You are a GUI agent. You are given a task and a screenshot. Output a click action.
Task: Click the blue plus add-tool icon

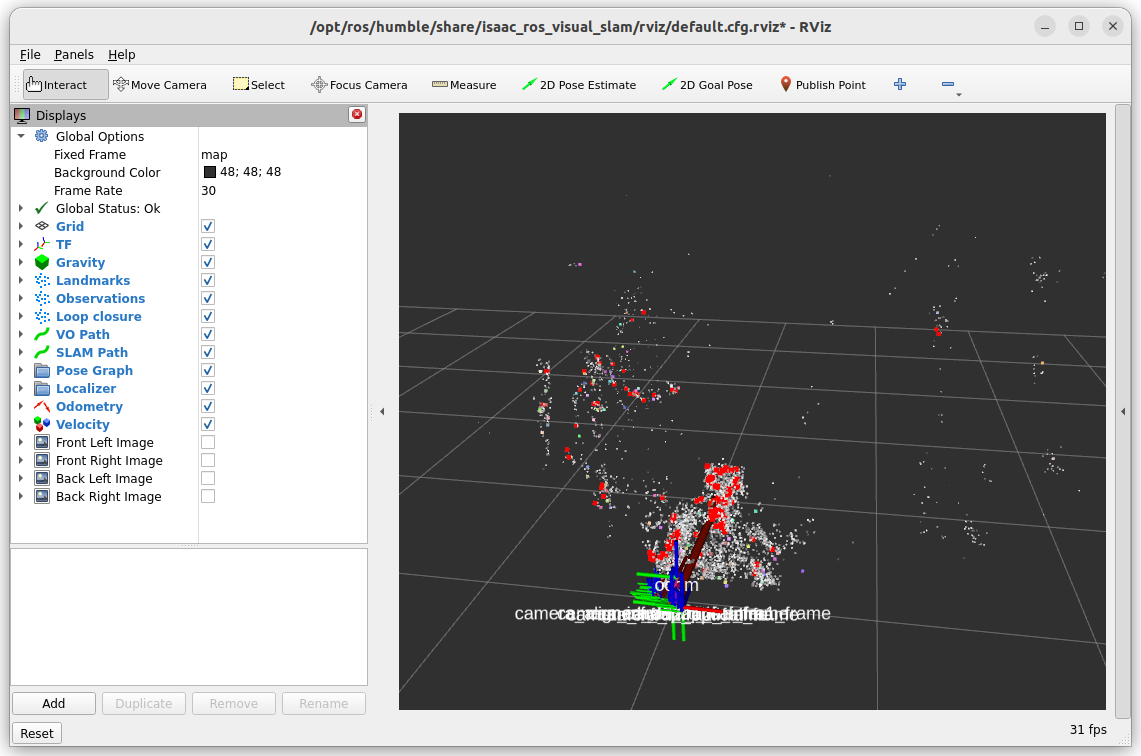pos(900,85)
